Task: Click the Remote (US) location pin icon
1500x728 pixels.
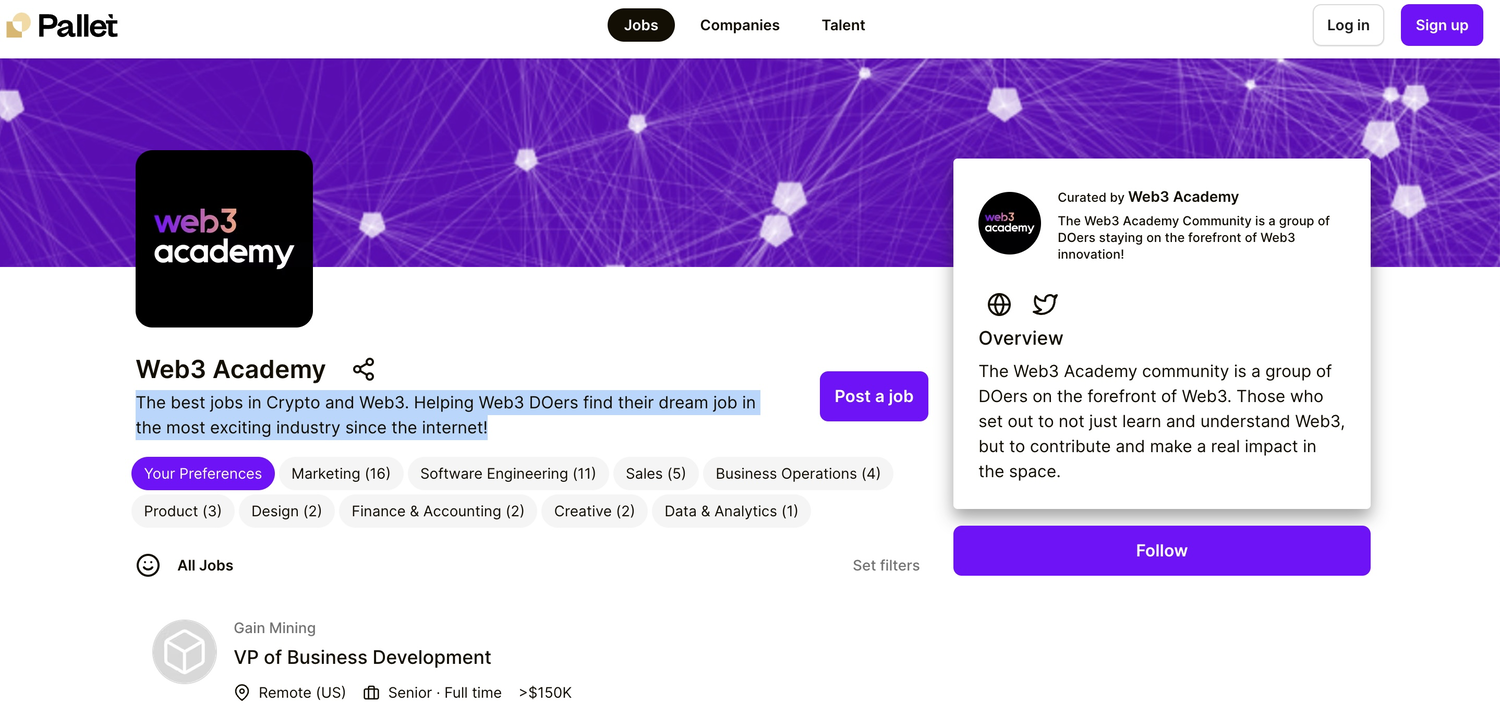Action: 242,693
